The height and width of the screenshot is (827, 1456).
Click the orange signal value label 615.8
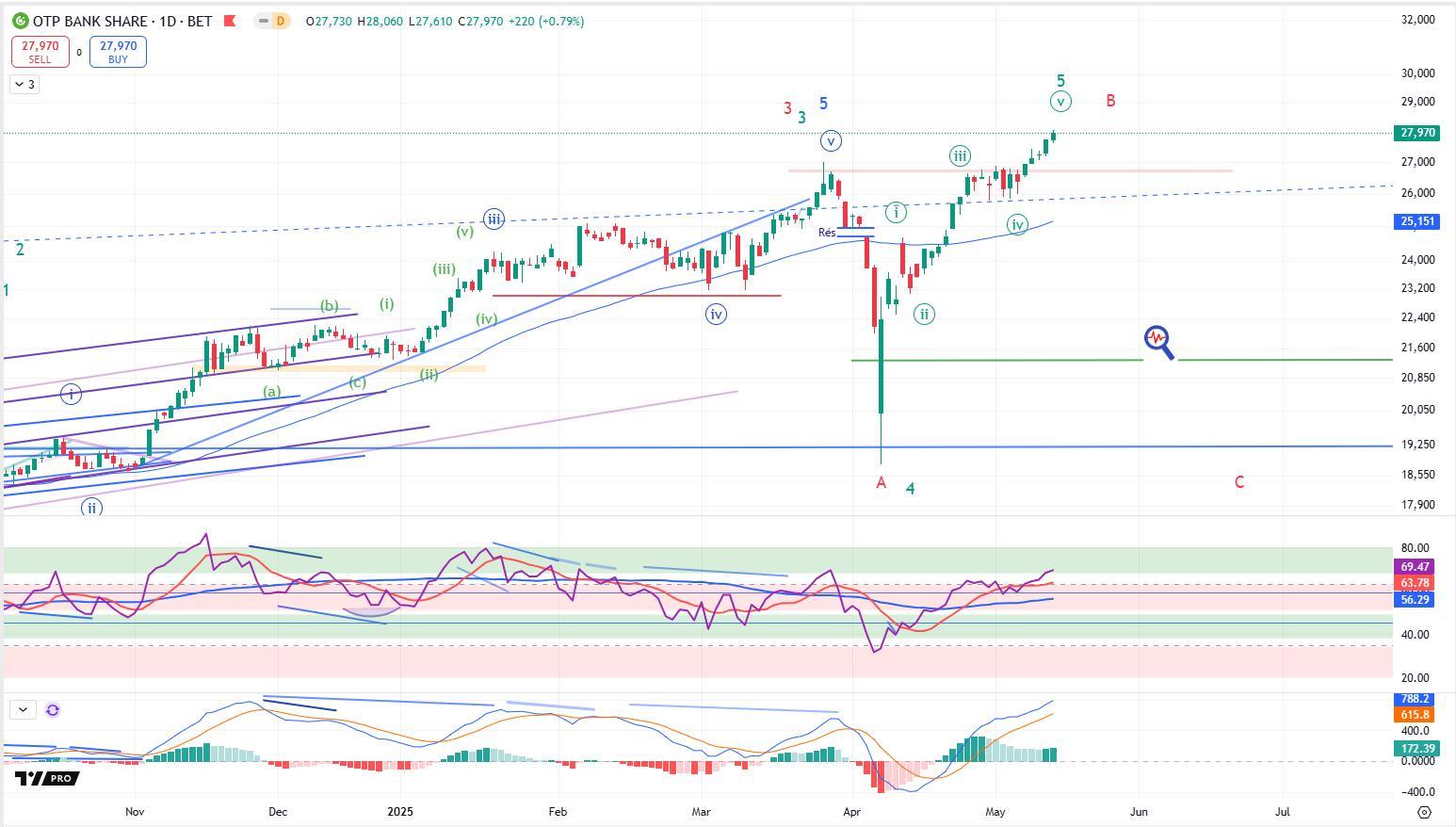pos(1415,716)
